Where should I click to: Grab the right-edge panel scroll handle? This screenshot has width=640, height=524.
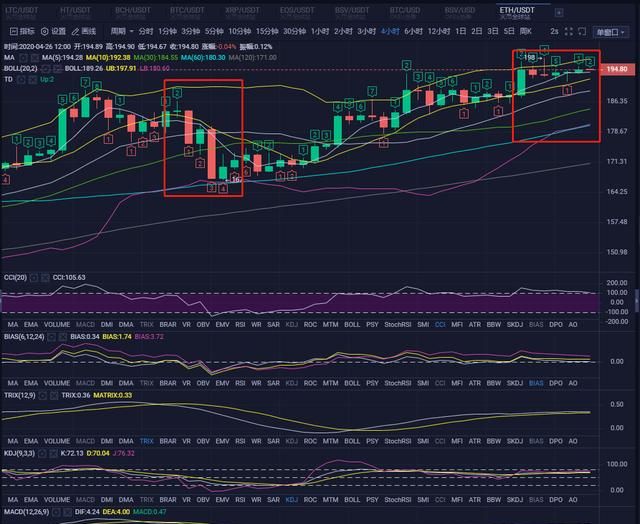coord(637,301)
